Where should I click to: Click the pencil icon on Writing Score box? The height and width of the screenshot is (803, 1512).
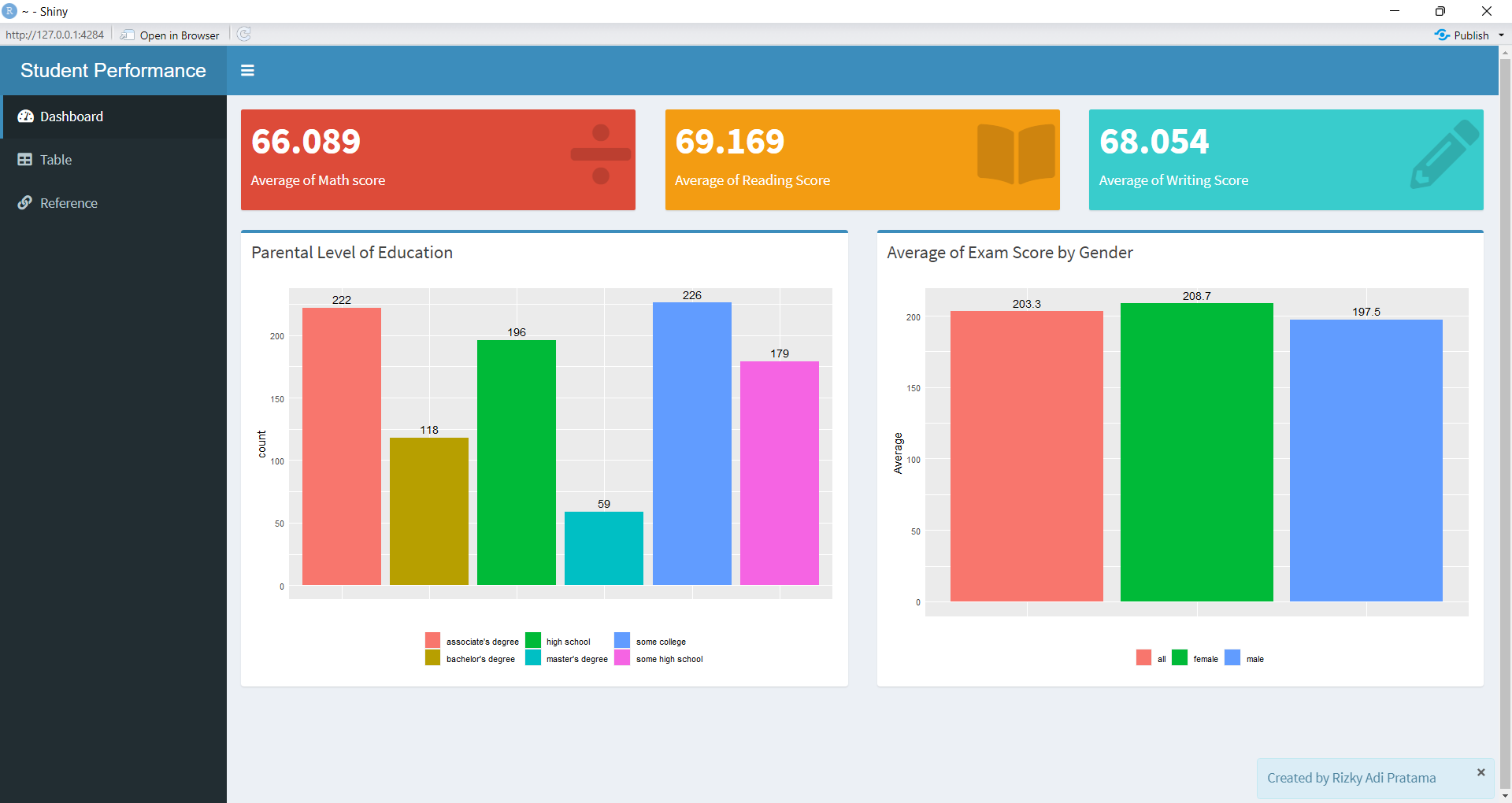pyautogui.click(x=1443, y=155)
